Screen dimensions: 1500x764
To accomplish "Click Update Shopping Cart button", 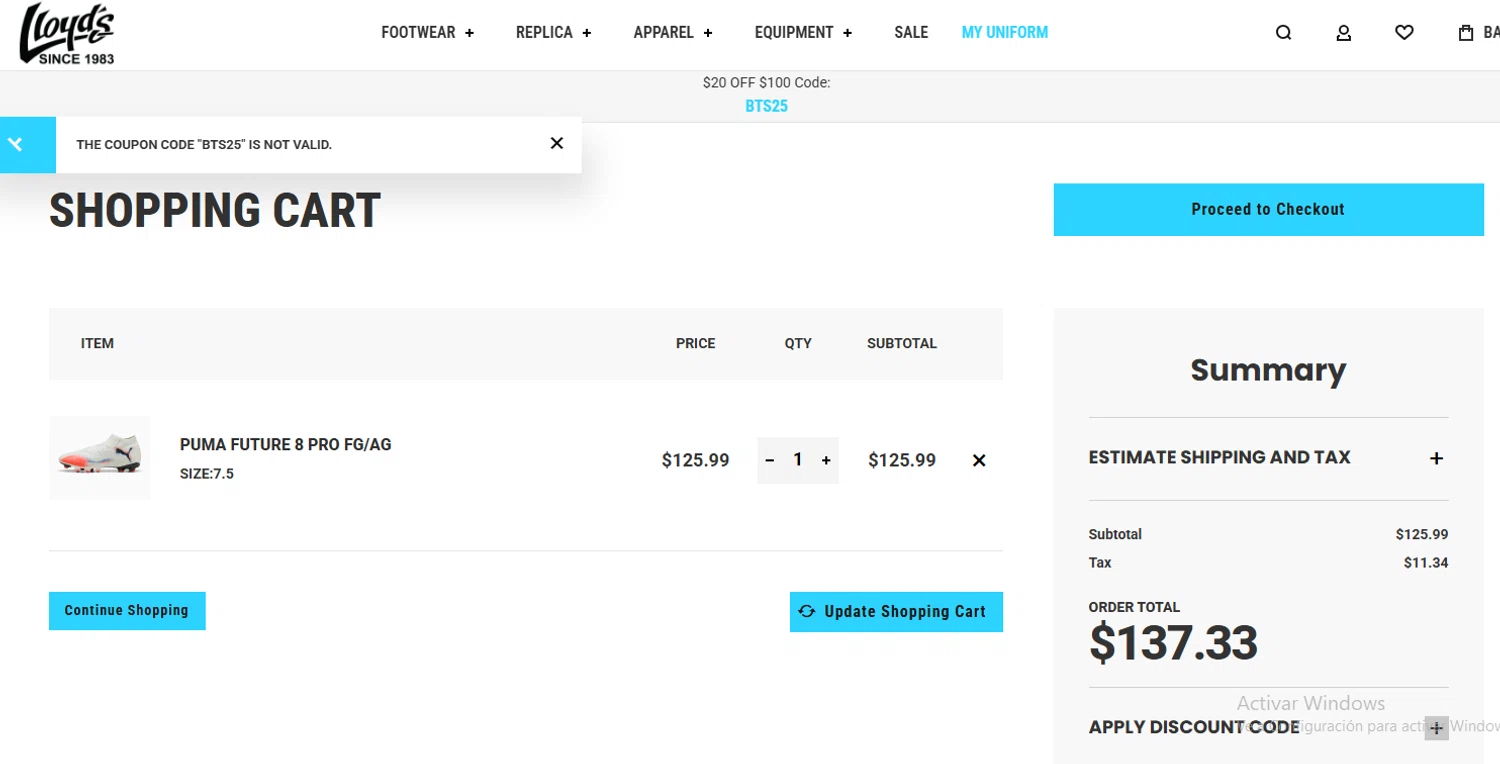I will coord(896,612).
